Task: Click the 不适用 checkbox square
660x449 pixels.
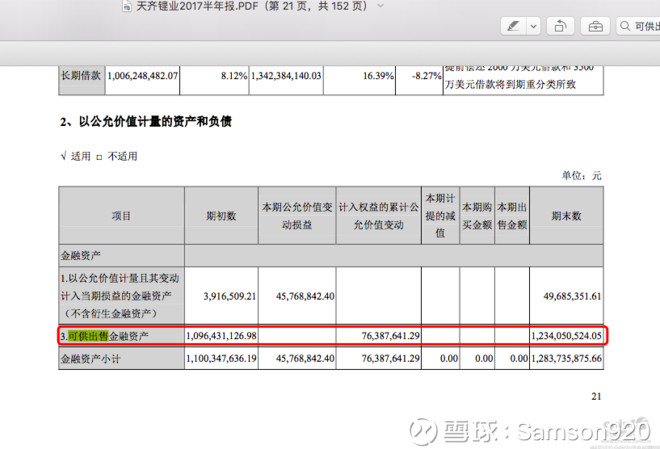Action: 99,157
